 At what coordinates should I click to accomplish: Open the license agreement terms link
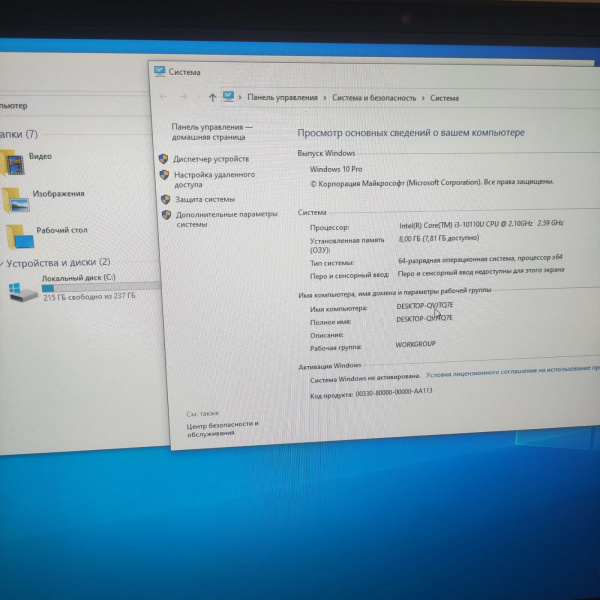[x=512, y=369]
